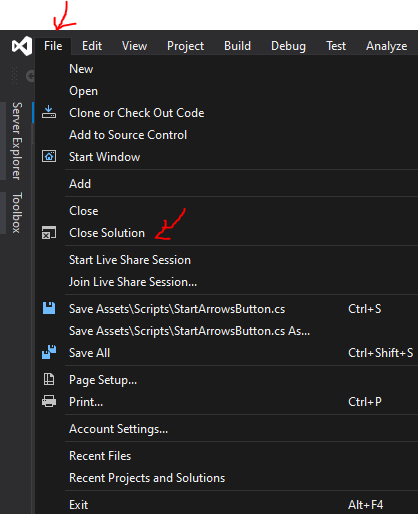Click the Page Setup icon
This screenshot has width=418, height=514.
coord(49,379)
